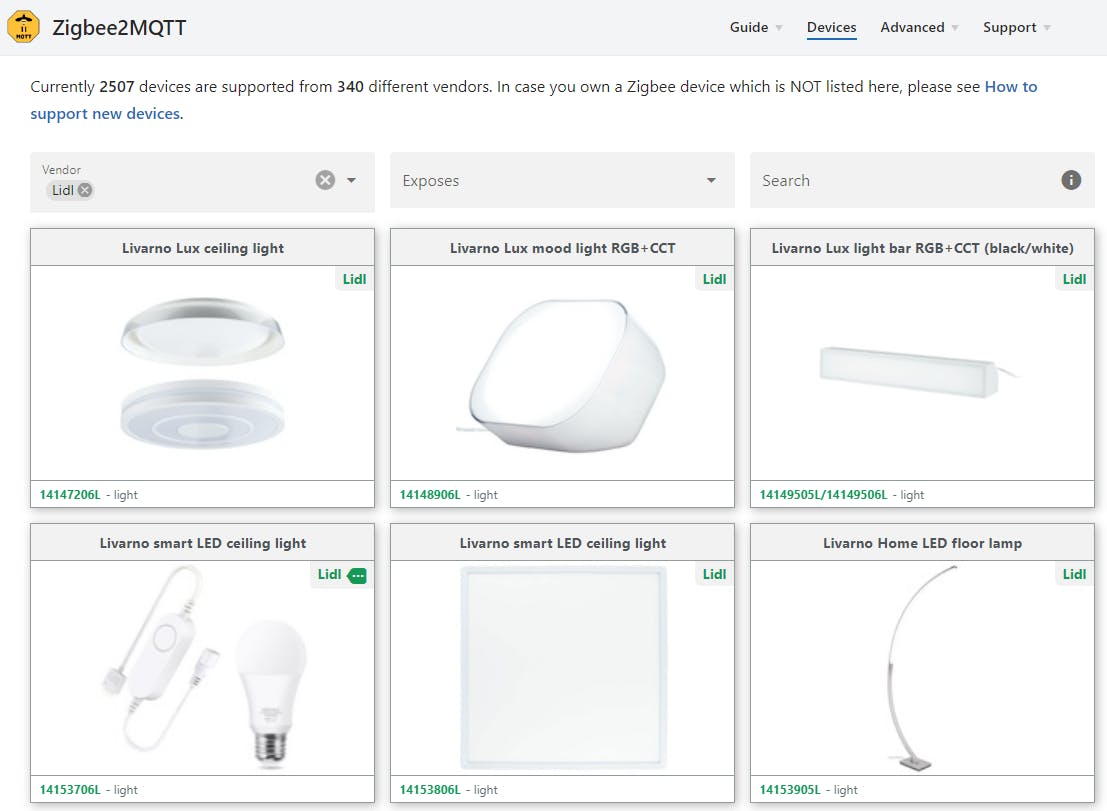Click the "light" expose text beside 14153905L
Viewport: 1107px width, 811px height.
coord(846,790)
